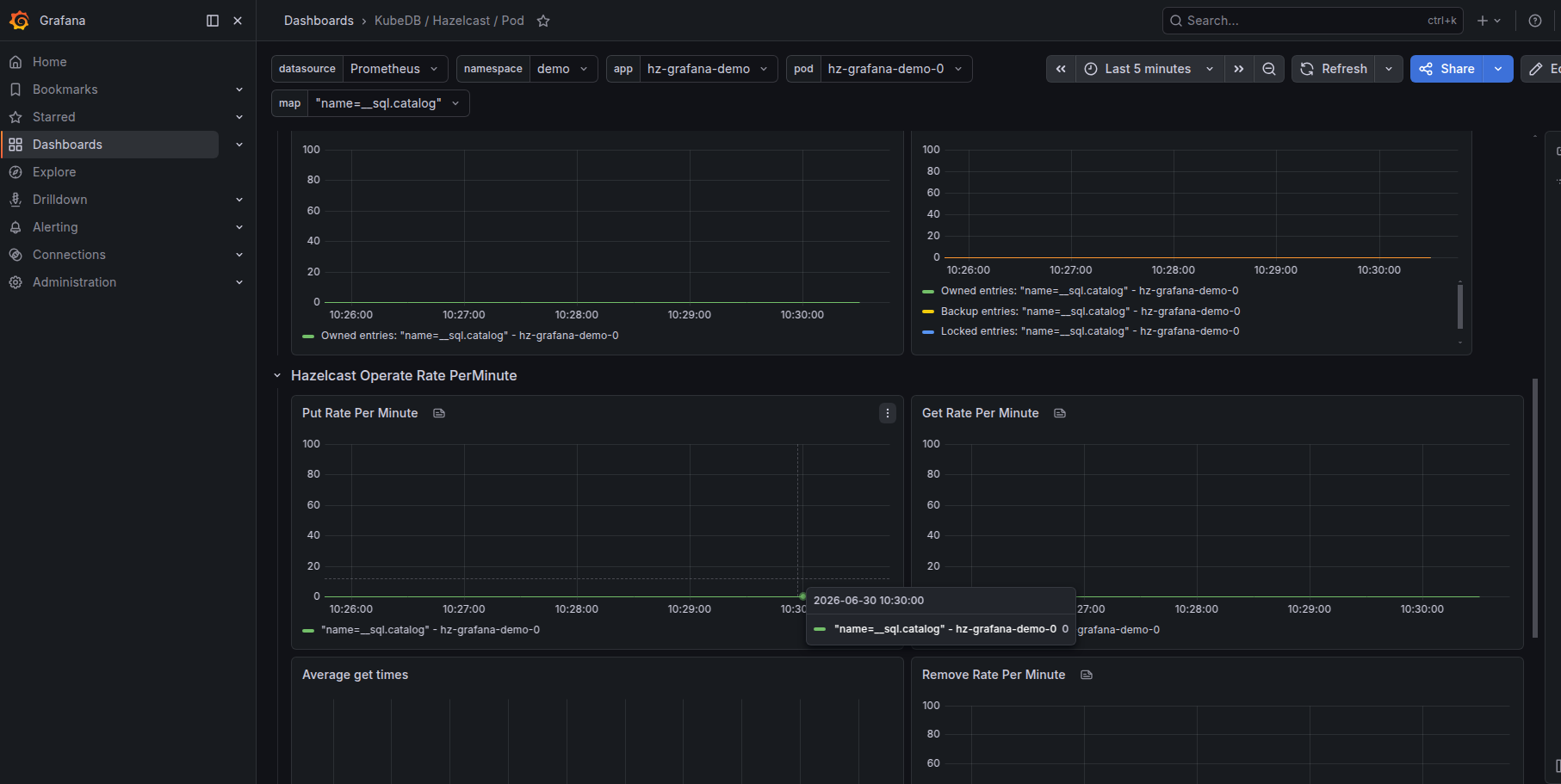Select Dashboards in the sidebar
Screen dimensions: 1561x784
pyautogui.click(x=110, y=145)
